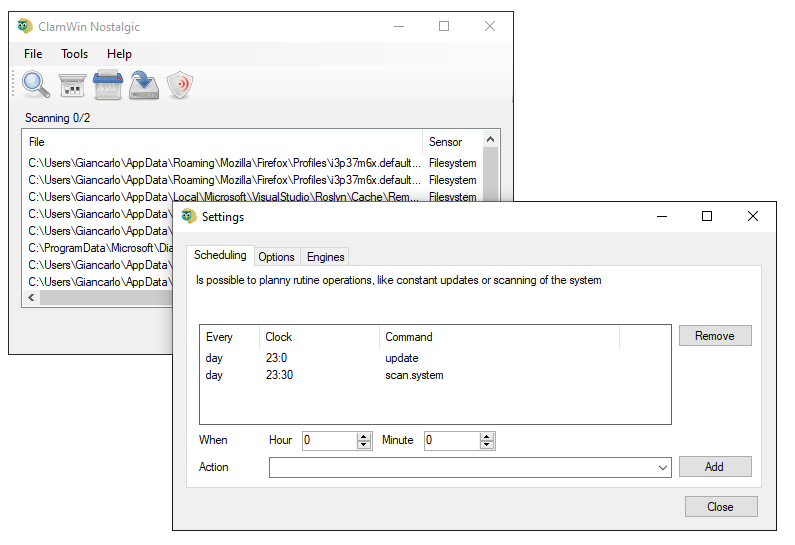Select the C:\ProgramData\Microsoft file row
The height and width of the screenshot is (545, 795).
tap(99, 248)
